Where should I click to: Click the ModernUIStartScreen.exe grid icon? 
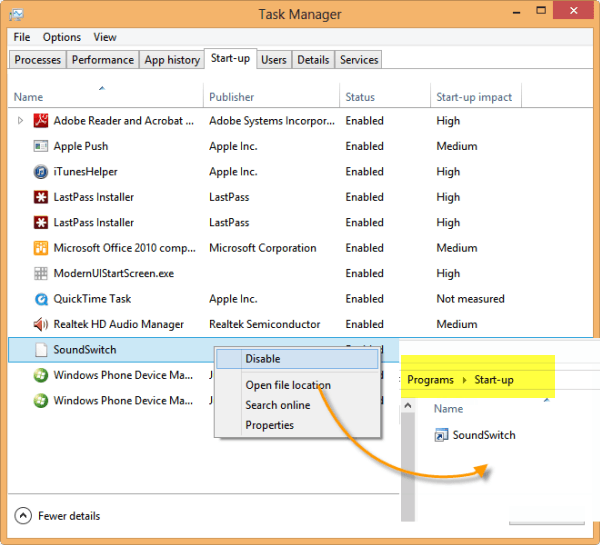pyautogui.click(x=41, y=273)
